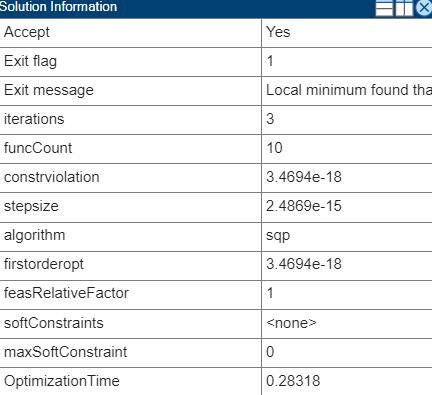Select the 'softConstraints' row label

coord(54,323)
